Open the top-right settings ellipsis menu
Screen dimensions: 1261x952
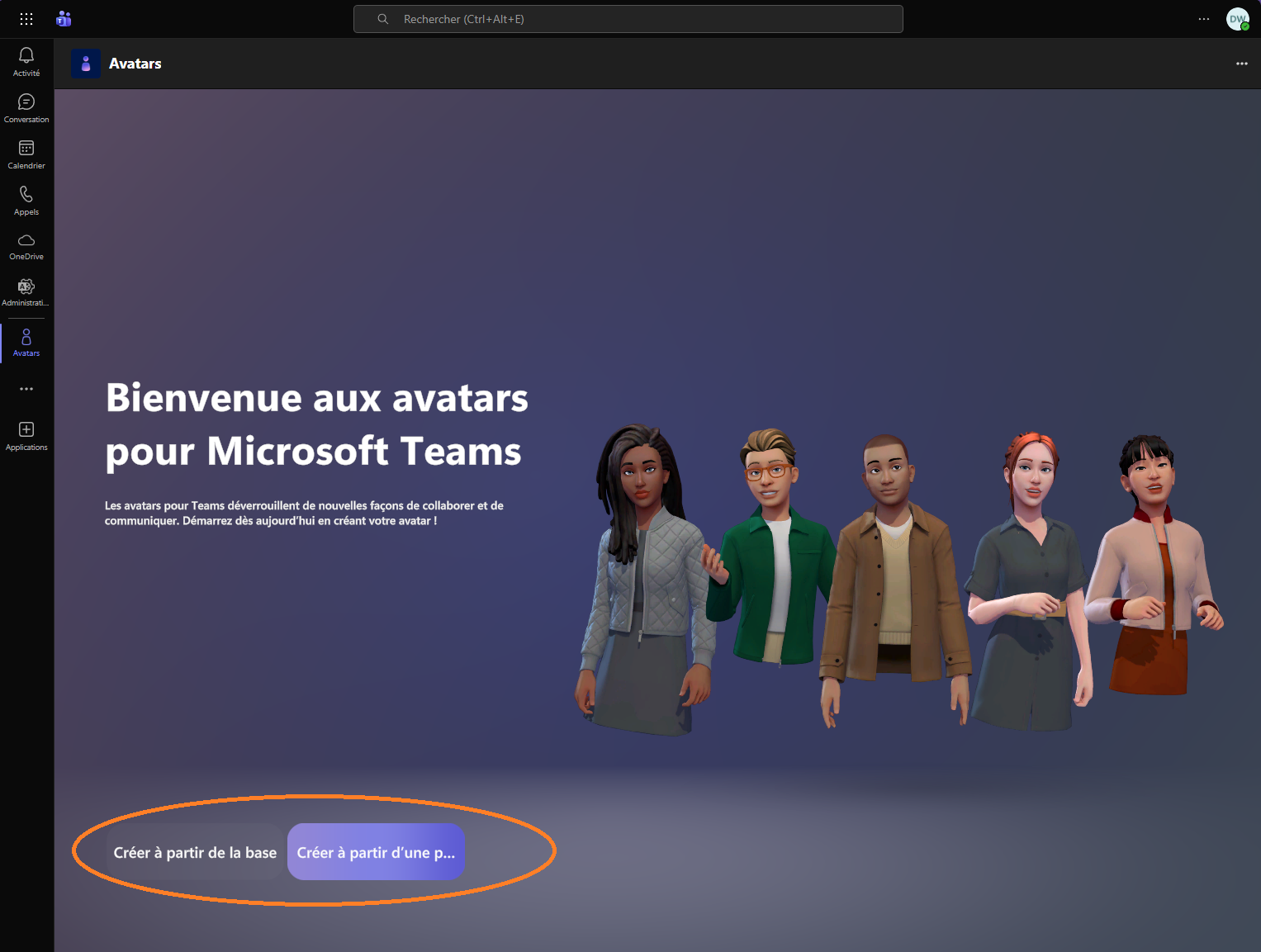pyautogui.click(x=1203, y=18)
